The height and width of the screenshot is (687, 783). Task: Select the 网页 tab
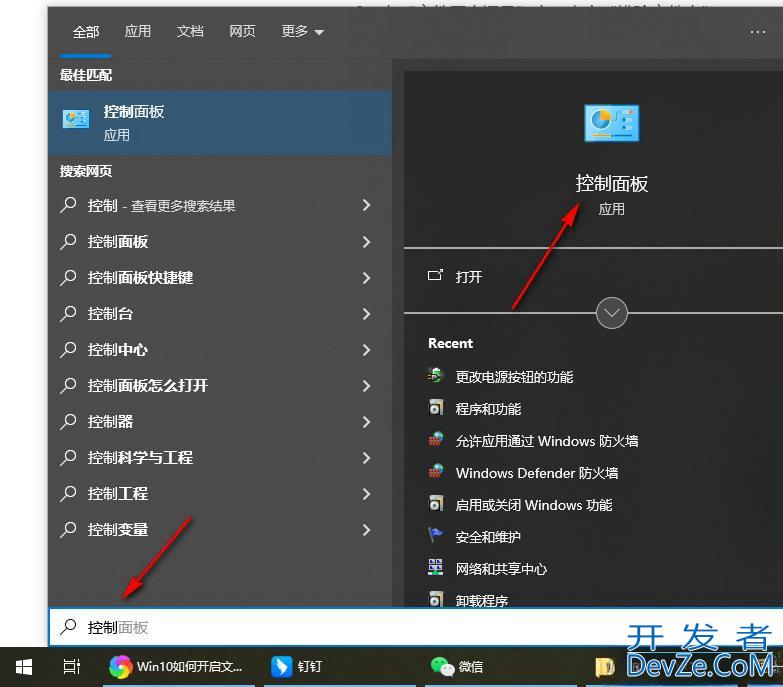click(x=242, y=32)
